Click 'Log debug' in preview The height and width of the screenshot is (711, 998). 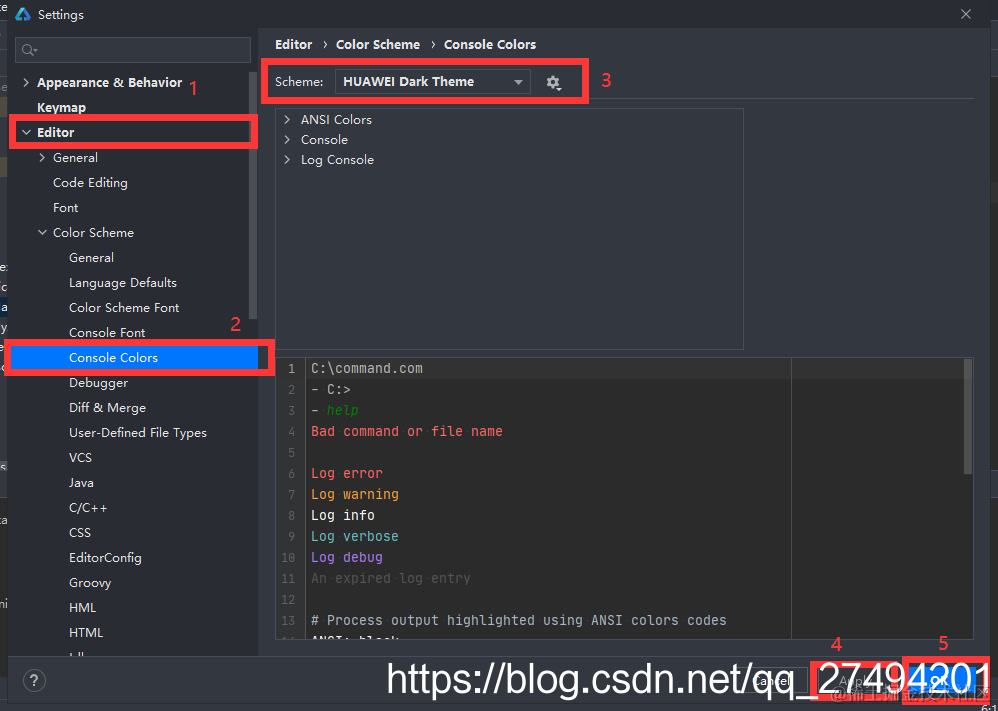tap(347, 558)
